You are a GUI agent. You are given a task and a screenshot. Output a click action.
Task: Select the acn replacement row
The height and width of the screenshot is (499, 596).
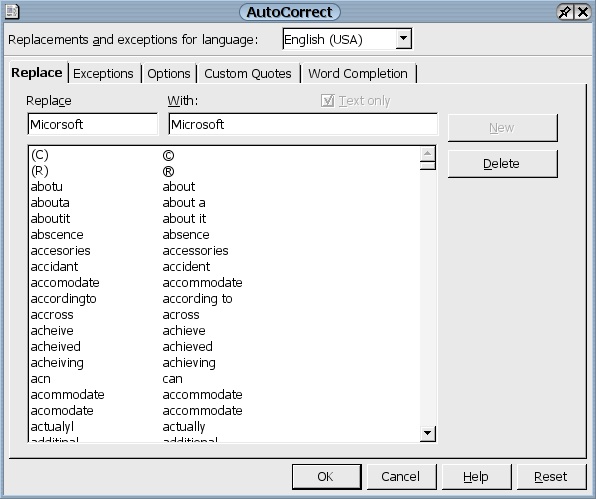pos(225,379)
